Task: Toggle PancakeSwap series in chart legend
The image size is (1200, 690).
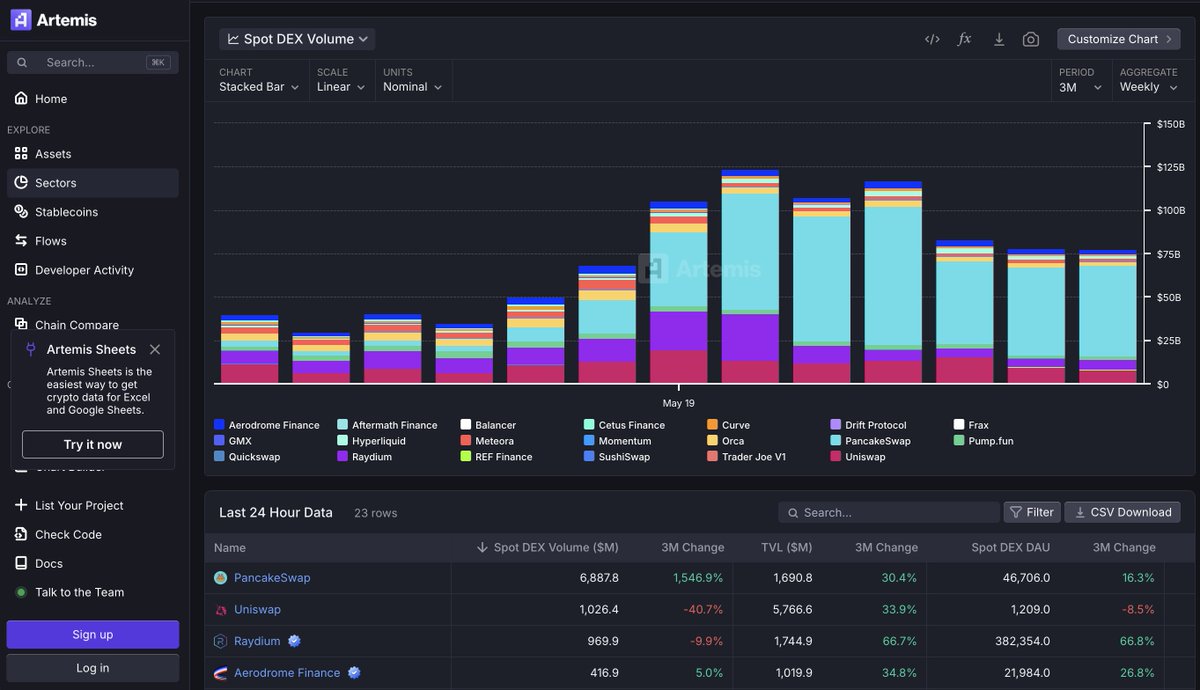Action: [876, 441]
